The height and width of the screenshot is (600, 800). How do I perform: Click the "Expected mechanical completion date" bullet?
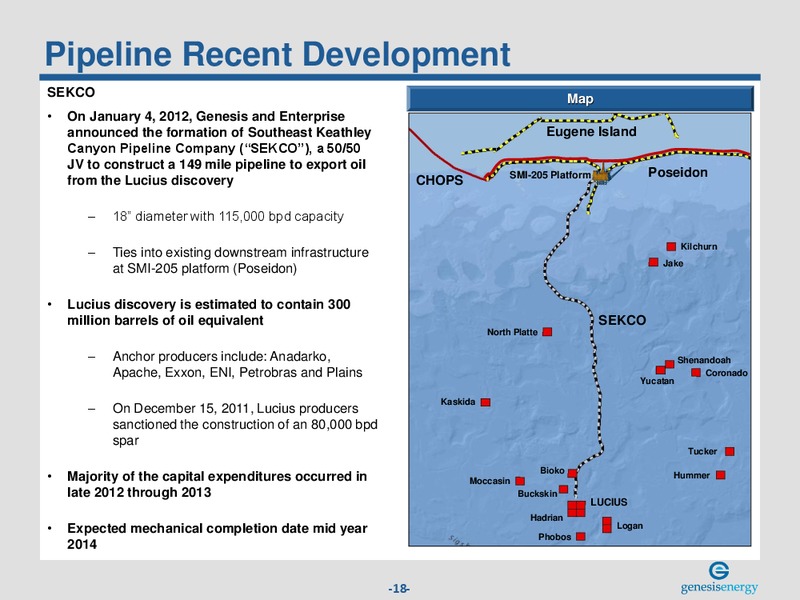(217, 536)
